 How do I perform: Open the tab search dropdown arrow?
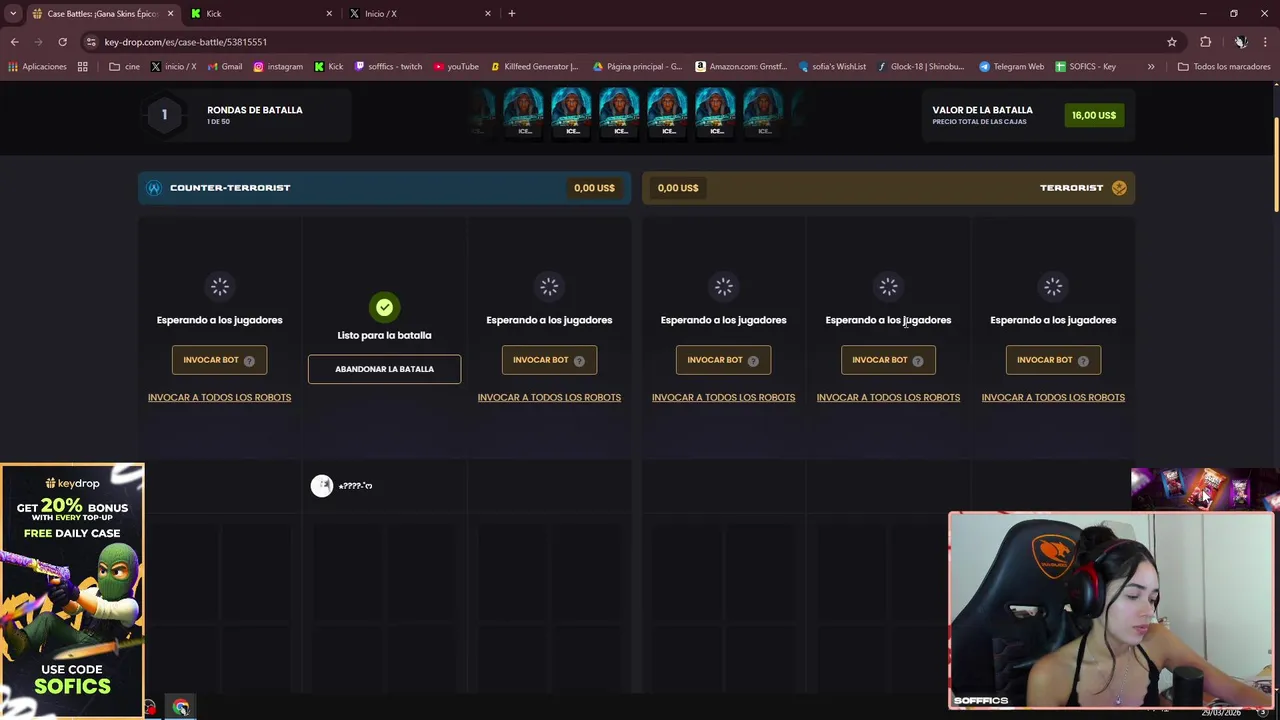[13, 13]
